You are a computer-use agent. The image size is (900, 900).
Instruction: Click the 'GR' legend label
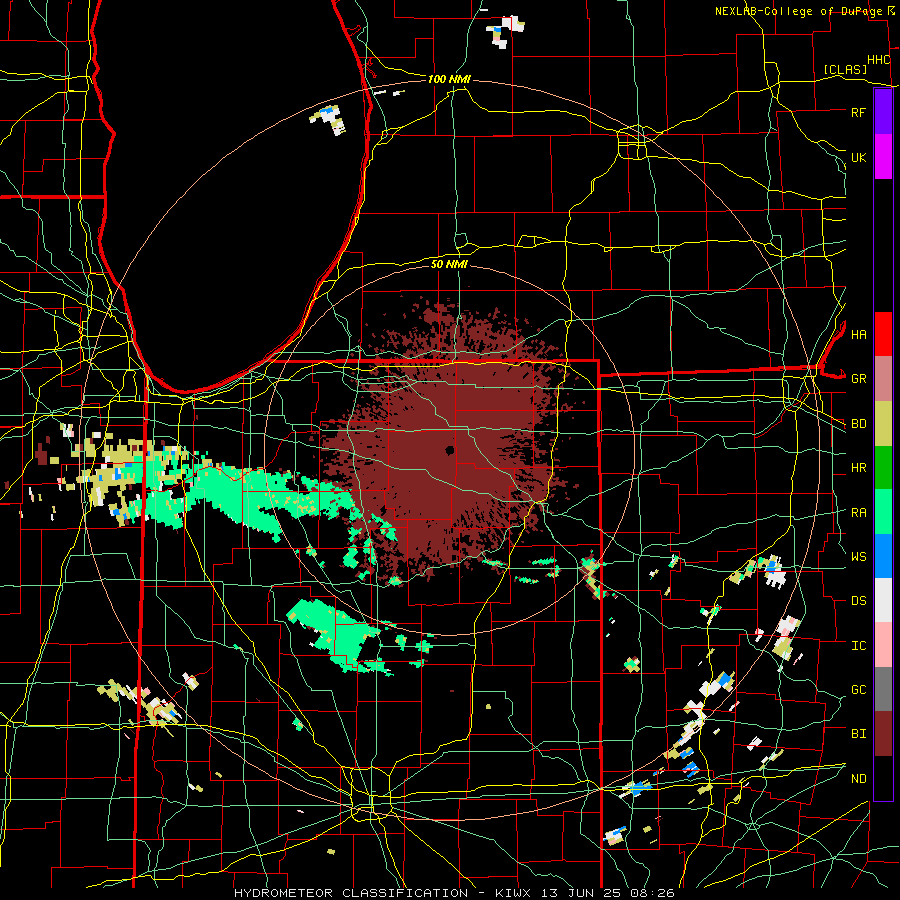(x=858, y=379)
